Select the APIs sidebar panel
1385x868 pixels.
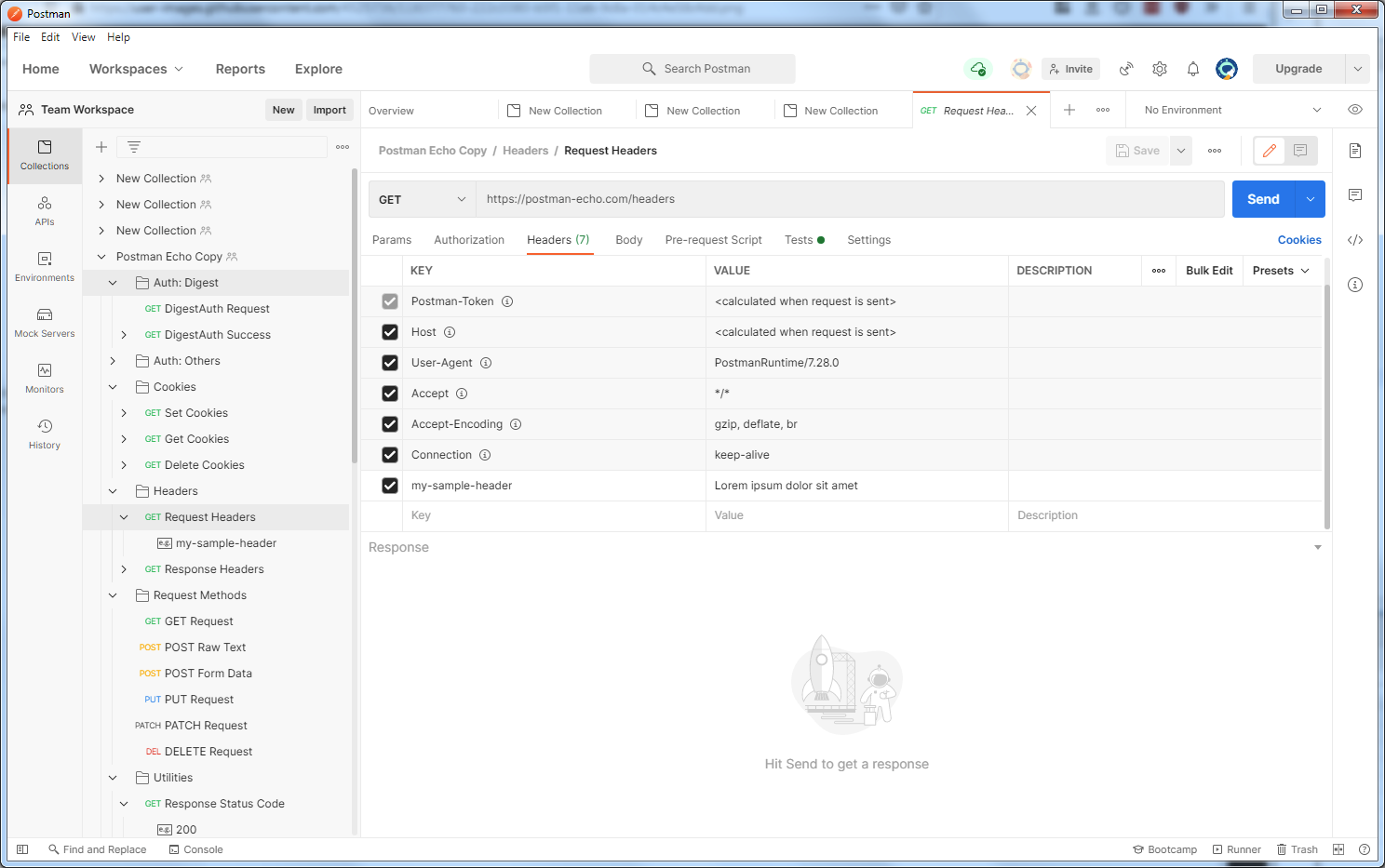[x=44, y=210]
